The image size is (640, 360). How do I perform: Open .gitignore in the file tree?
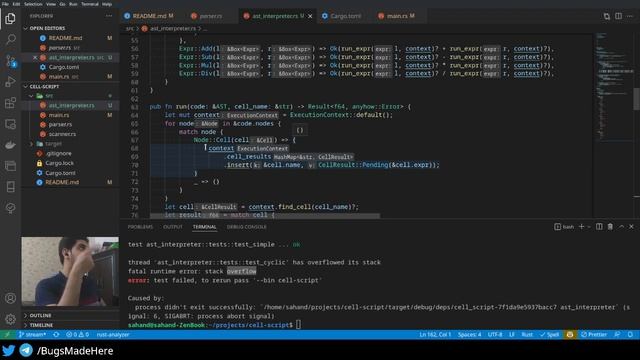[x=58, y=153]
